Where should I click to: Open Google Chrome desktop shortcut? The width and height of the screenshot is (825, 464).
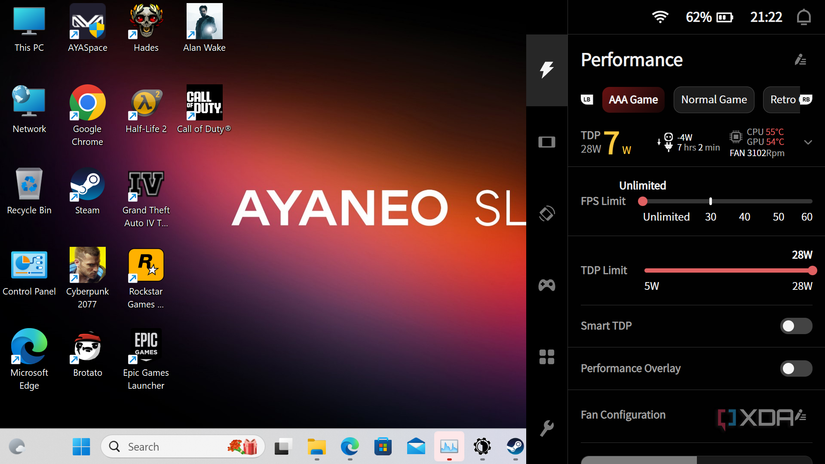[x=87, y=115]
